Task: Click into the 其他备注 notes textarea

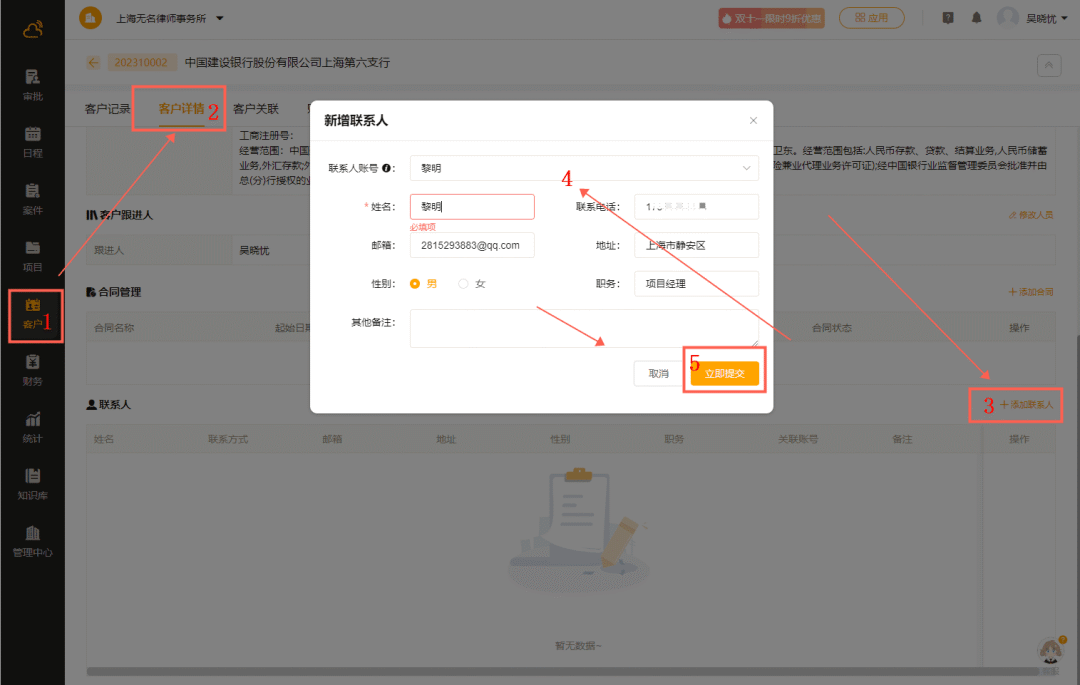Action: (584, 328)
